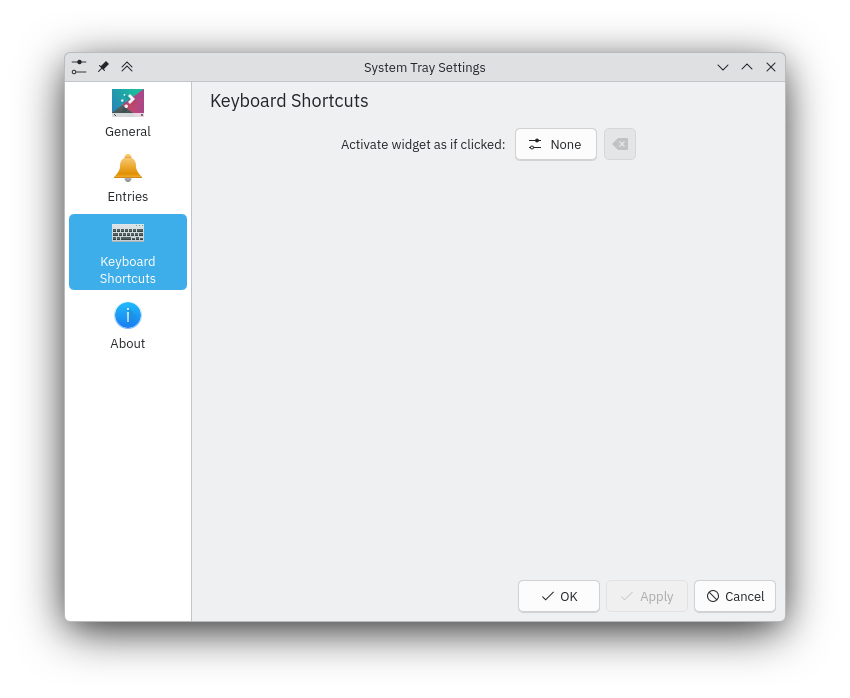
Task: Click the None shortcut button
Action: (x=556, y=144)
